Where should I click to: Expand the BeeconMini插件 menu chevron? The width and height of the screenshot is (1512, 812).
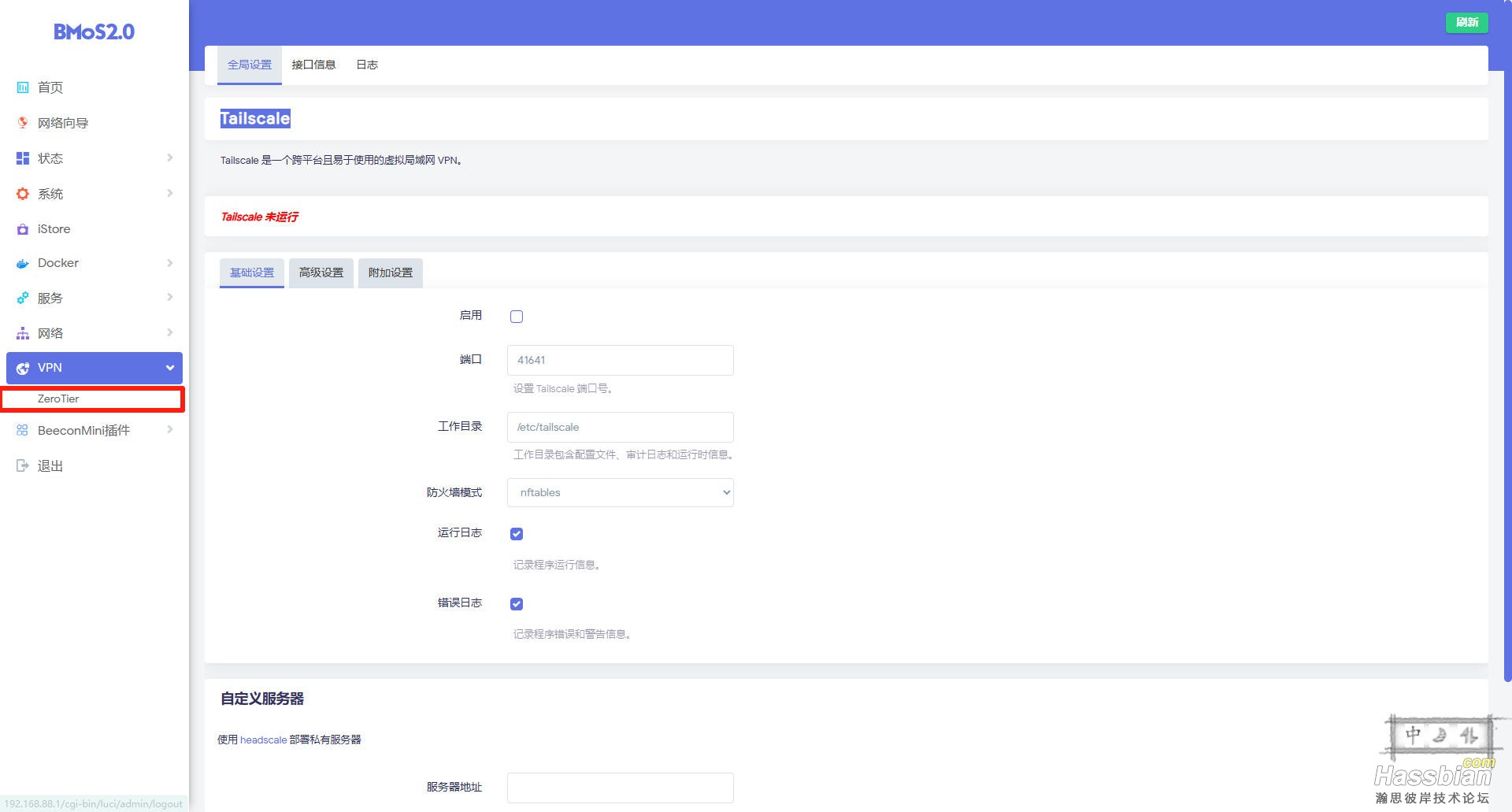[169, 429]
